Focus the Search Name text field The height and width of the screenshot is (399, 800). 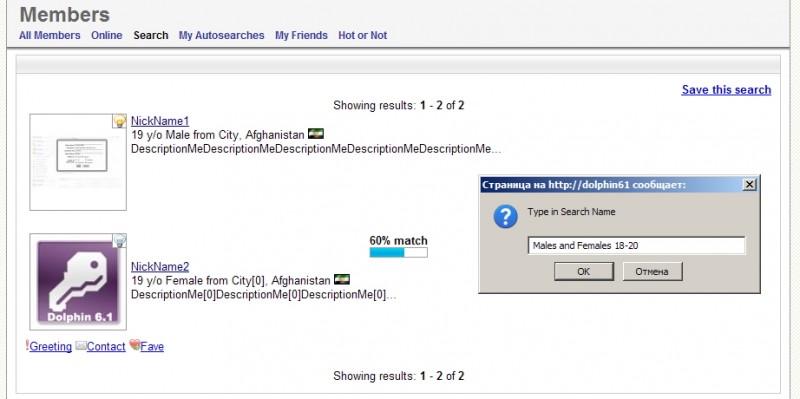(636, 245)
